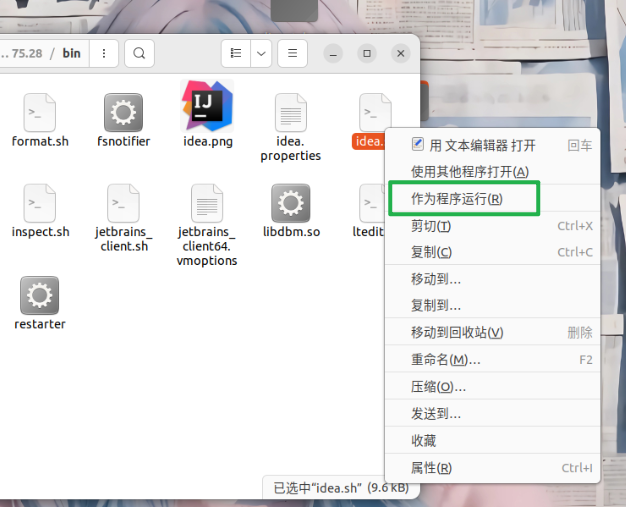Select the libdbm.so library icon
This screenshot has width=626, height=507.
290,203
